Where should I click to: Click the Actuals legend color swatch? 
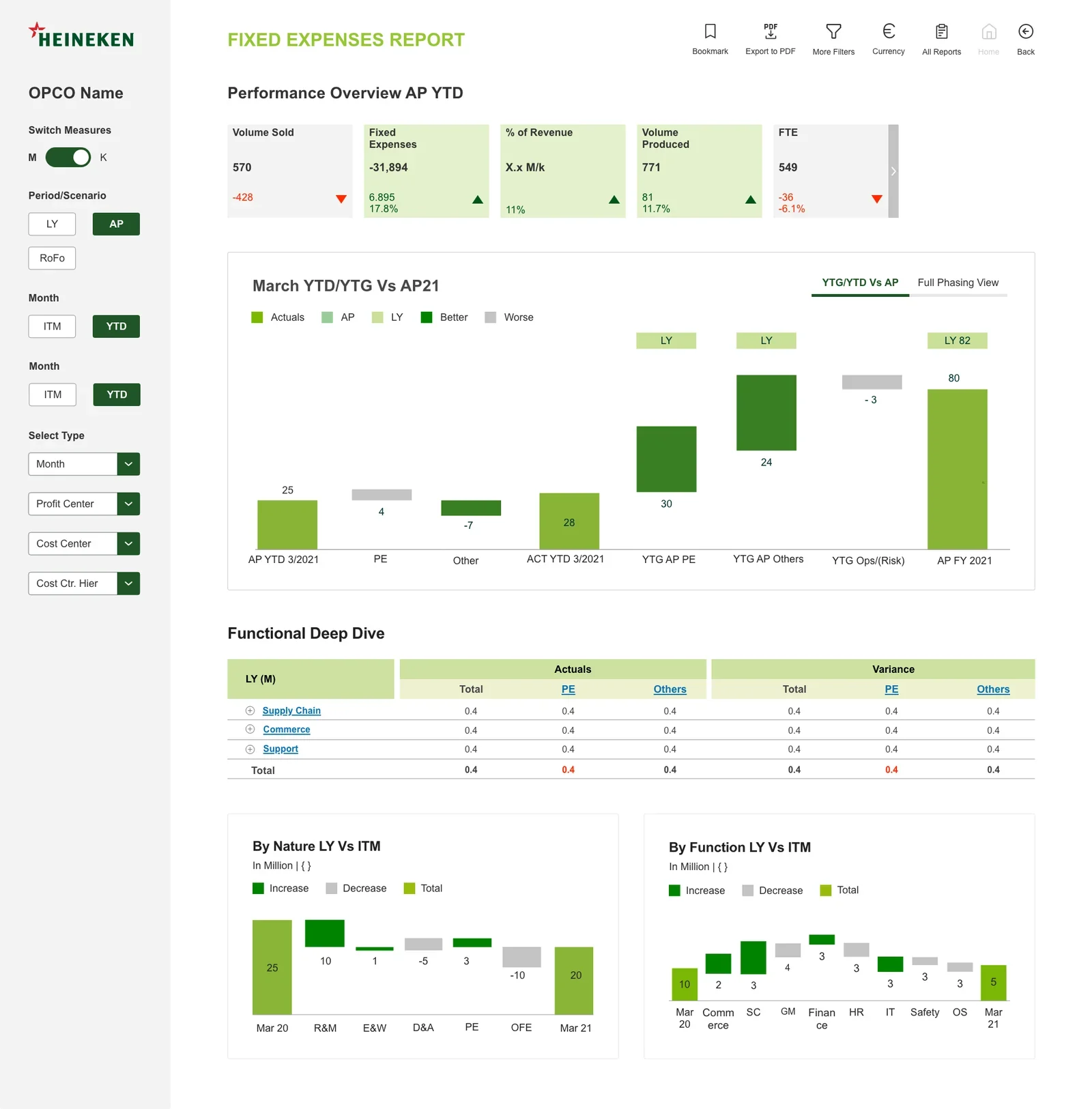click(x=257, y=317)
